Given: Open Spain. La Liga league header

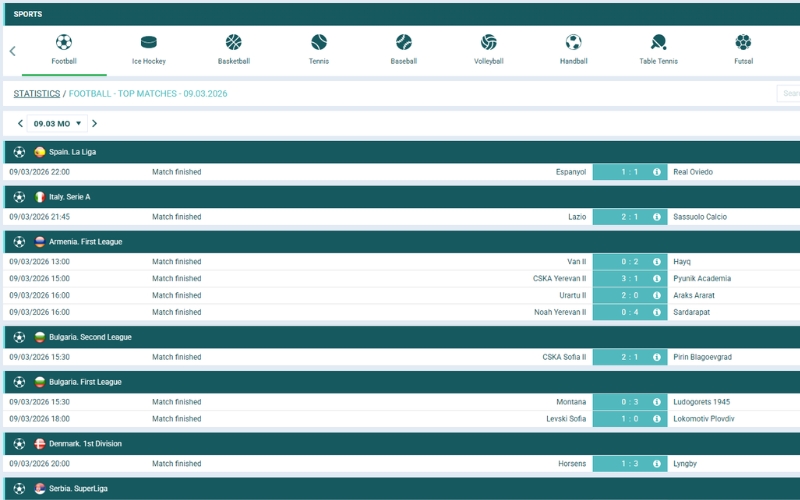Looking at the screenshot, I should click(x=402, y=152).
